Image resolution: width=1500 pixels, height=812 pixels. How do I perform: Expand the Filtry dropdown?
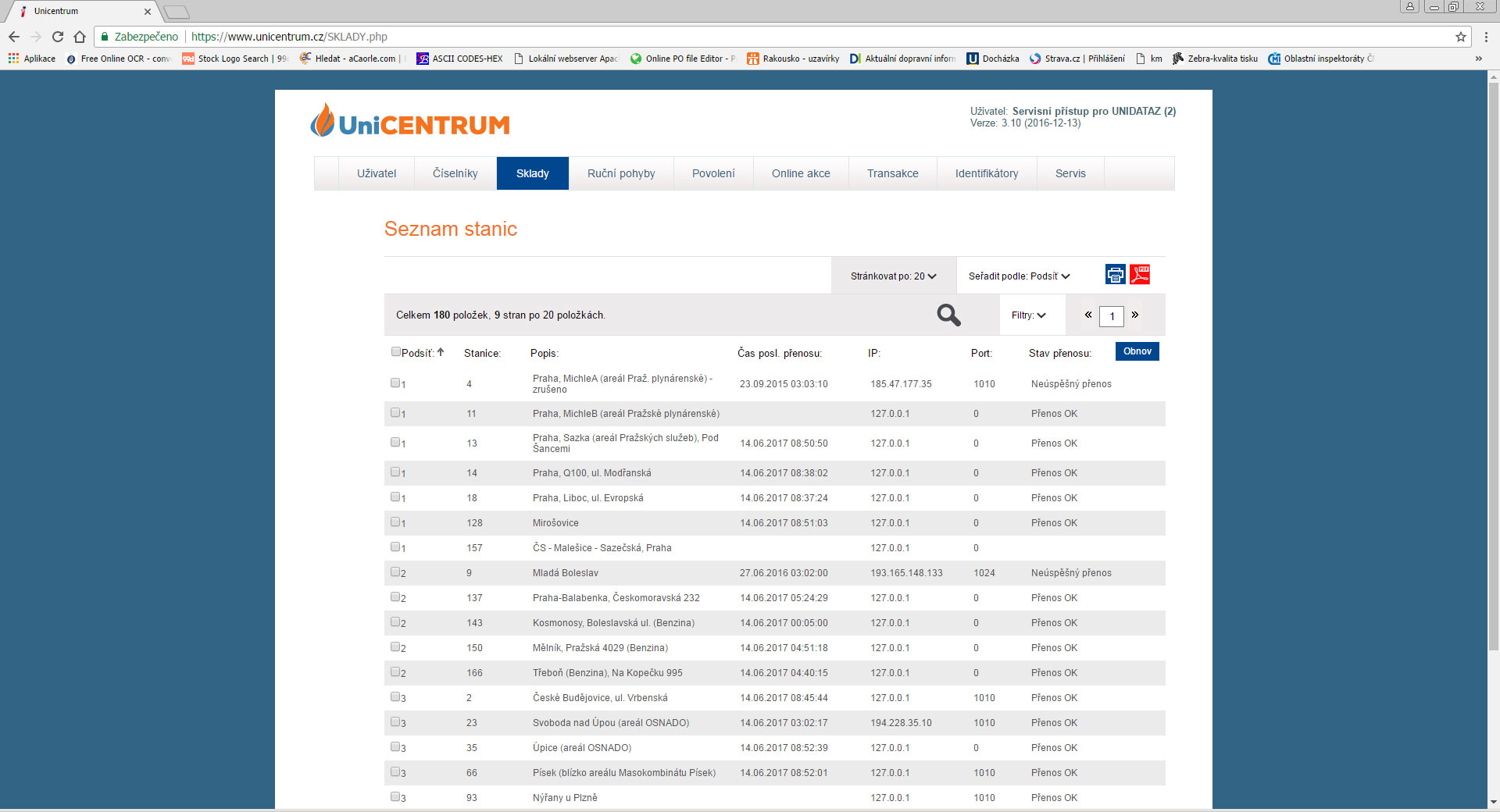click(x=1028, y=315)
